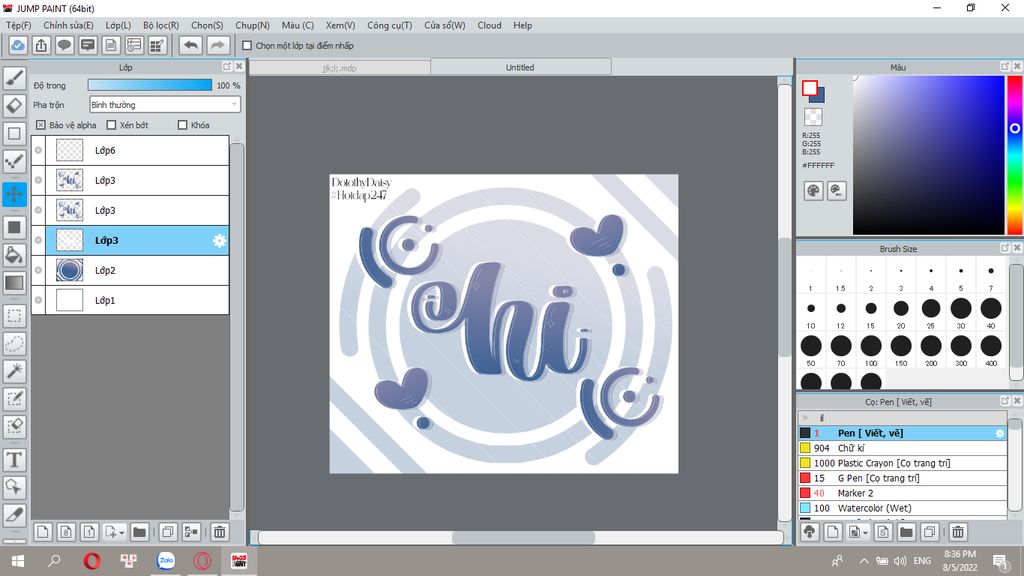Image resolution: width=1024 pixels, height=576 pixels.
Task: Delete layer with trash icon in Lớp panel
Action: pos(219,532)
